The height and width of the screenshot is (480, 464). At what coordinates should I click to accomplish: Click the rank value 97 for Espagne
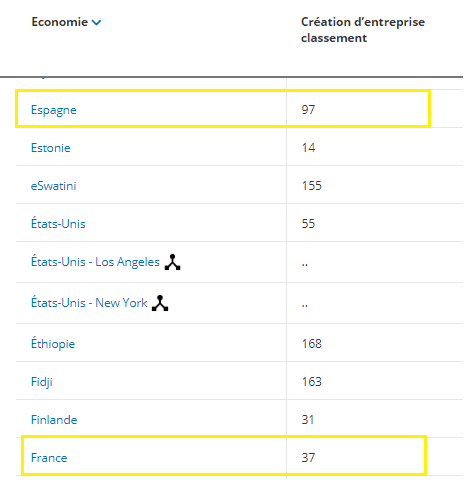[308, 110]
